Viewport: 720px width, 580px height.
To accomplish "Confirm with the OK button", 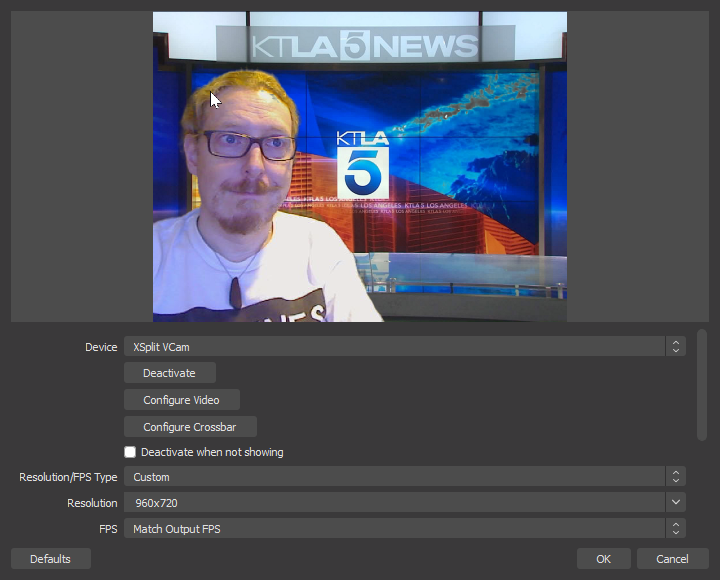I will coord(603,559).
